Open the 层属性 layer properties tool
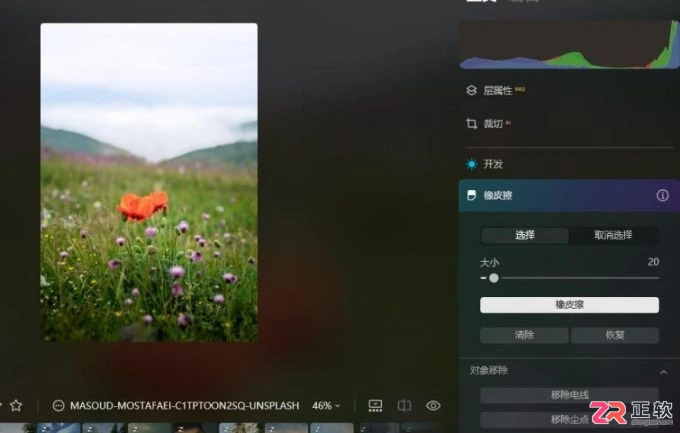The width and height of the screenshot is (680, 433). point(496,90)
